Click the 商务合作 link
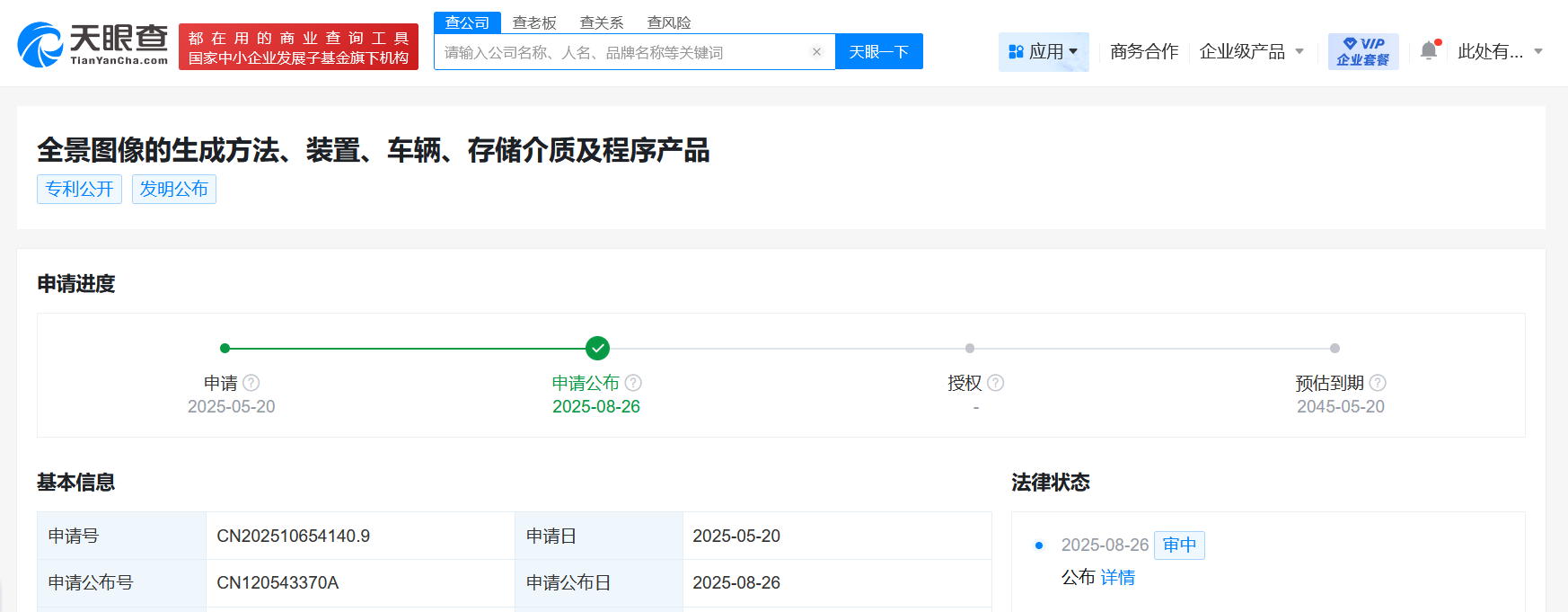Viewport: 1568px width, 612px height. pos(1143,52)
